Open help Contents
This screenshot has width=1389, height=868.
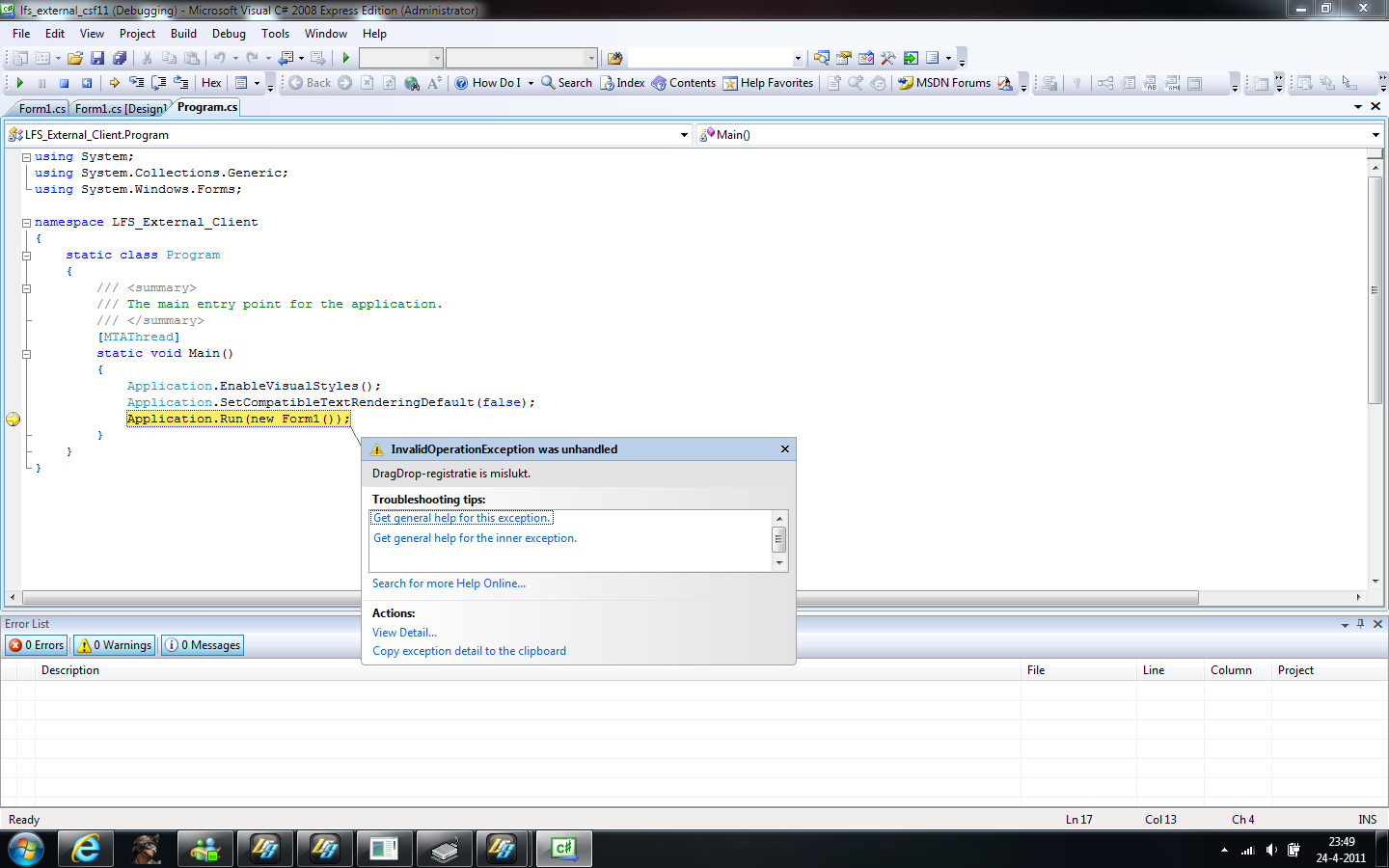click(684, 83)
